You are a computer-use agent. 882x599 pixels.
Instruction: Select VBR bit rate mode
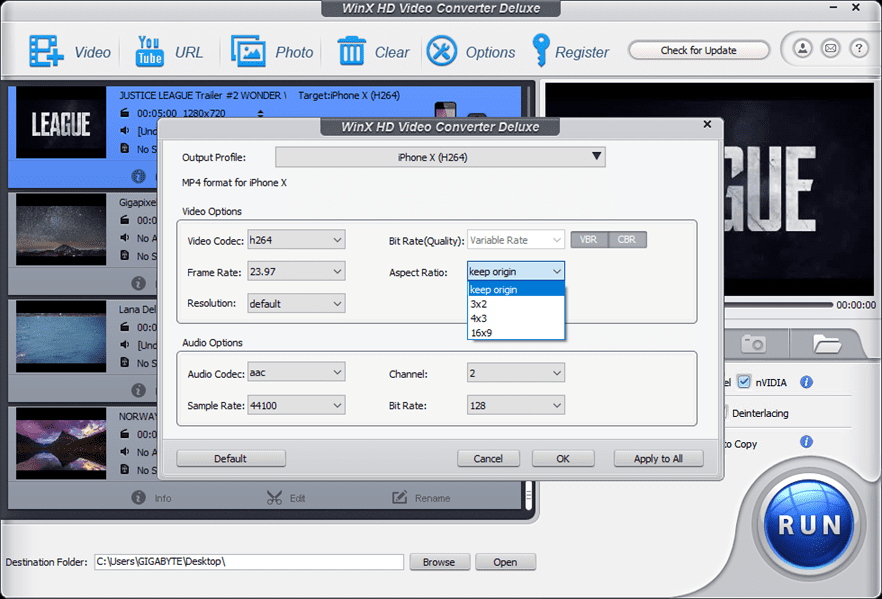[x=588, y=240]
